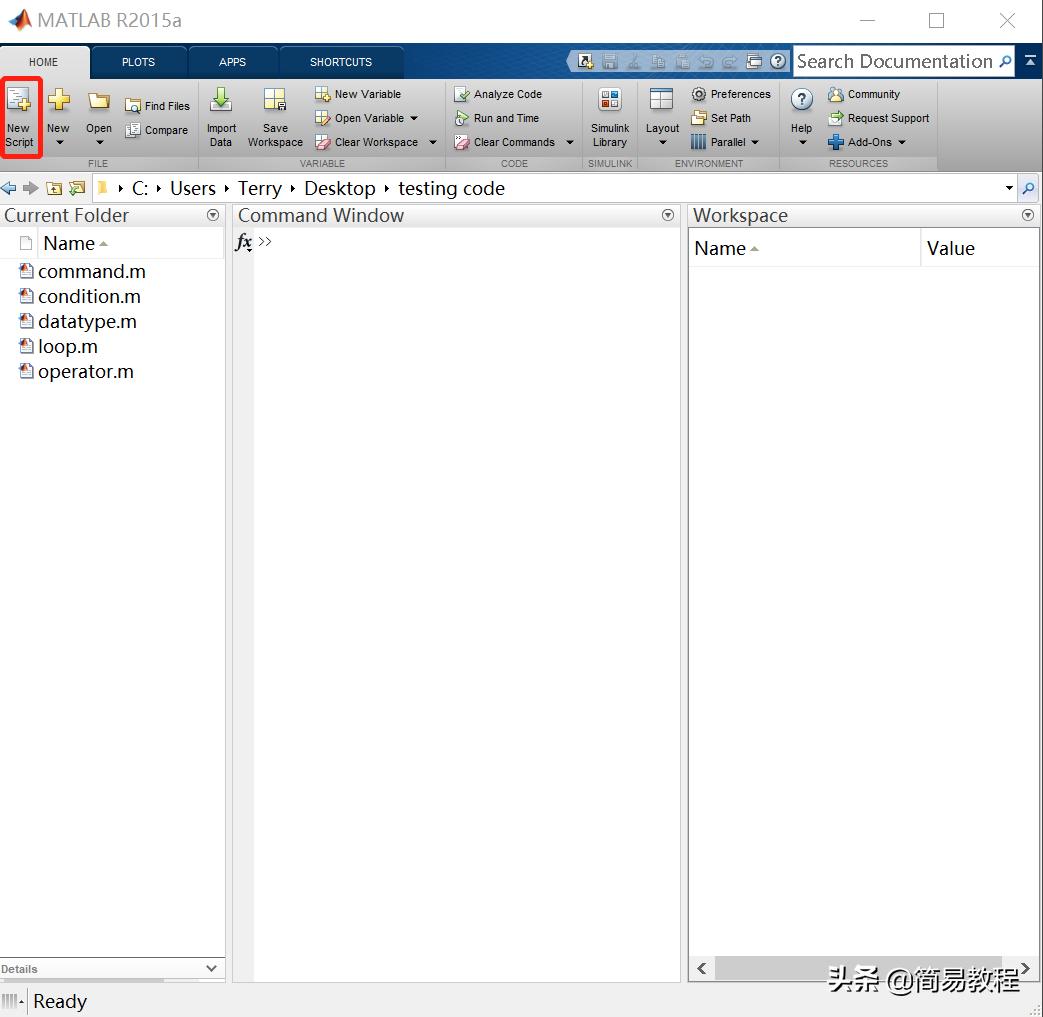Open the Layout menu

(x=662, y=118)
